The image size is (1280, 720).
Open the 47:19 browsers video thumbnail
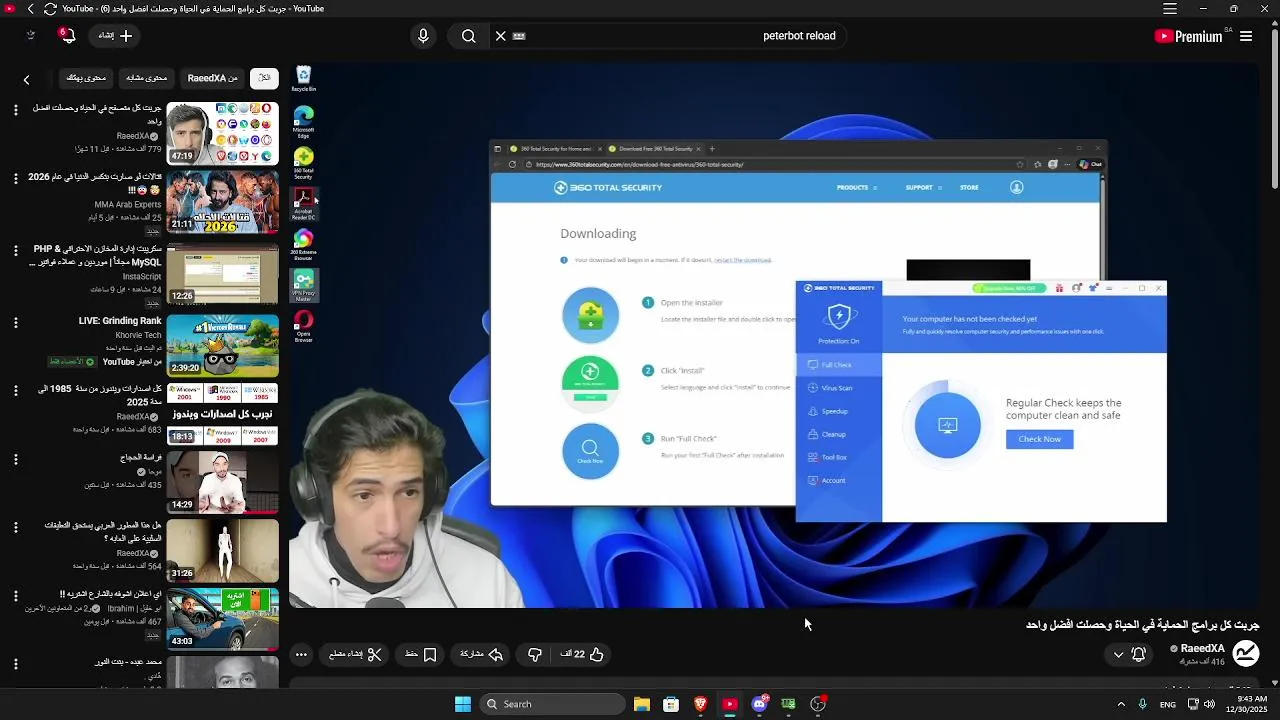tap(222, 133)
